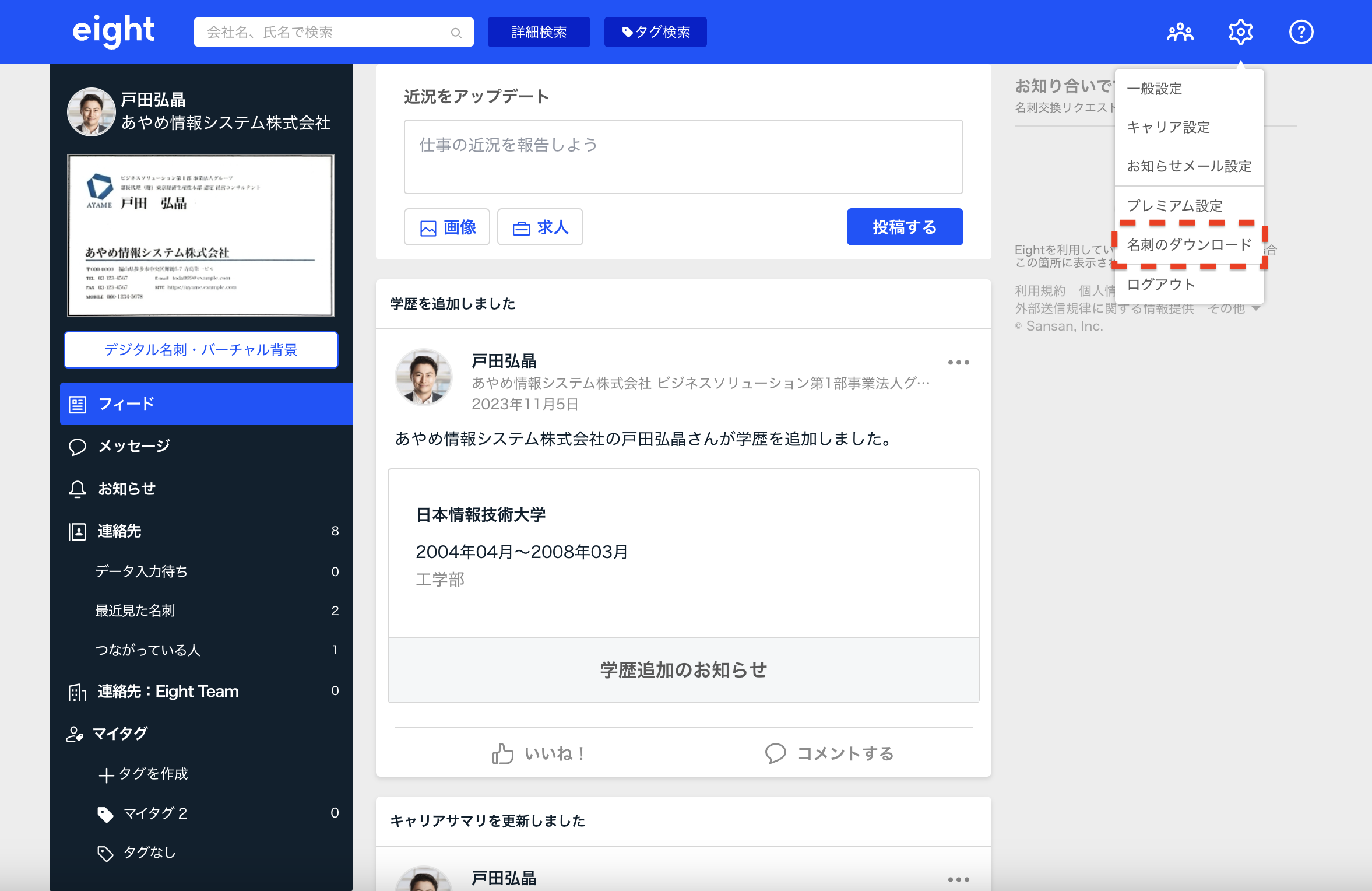The image size is (1372, 891).
Task: Click the 仕事の近況を報告しよう text field
Action: point(683,156)
